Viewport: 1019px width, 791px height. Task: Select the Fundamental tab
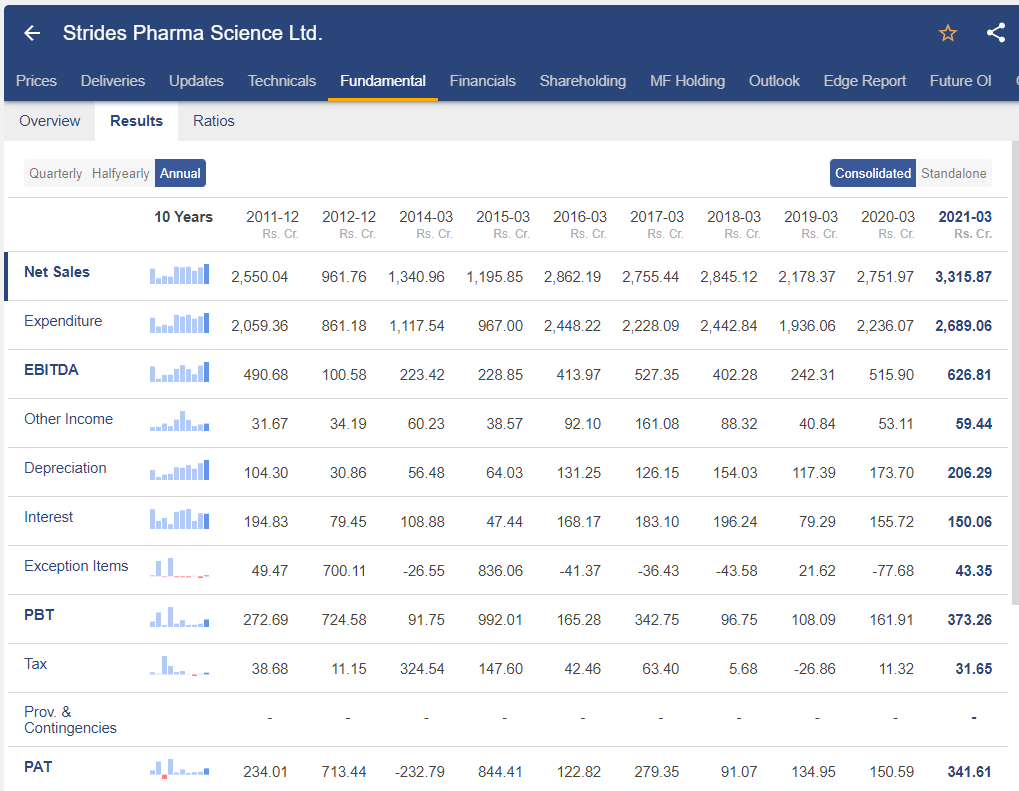click(x=383, y=81)
